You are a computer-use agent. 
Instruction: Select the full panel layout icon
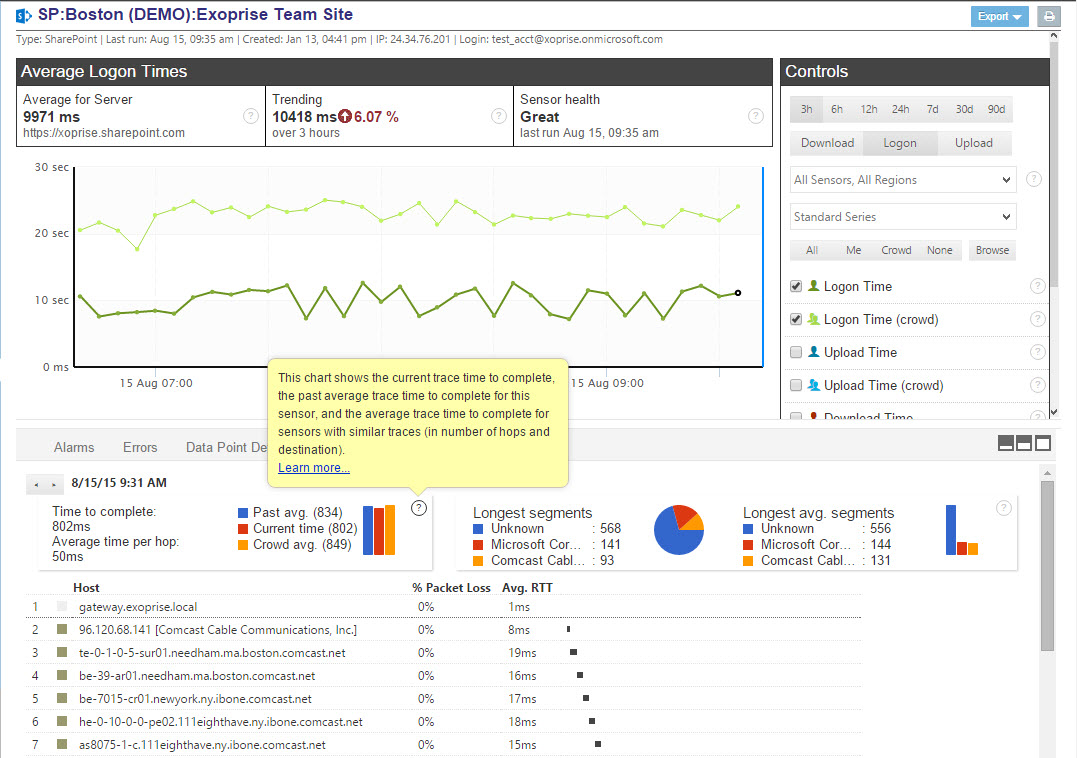pyautogui.click(x=1043, y=444)
